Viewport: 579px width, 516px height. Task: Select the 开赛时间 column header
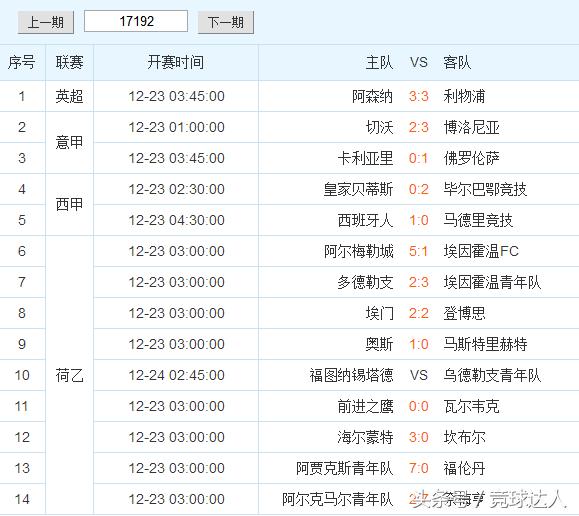(176, 62)
